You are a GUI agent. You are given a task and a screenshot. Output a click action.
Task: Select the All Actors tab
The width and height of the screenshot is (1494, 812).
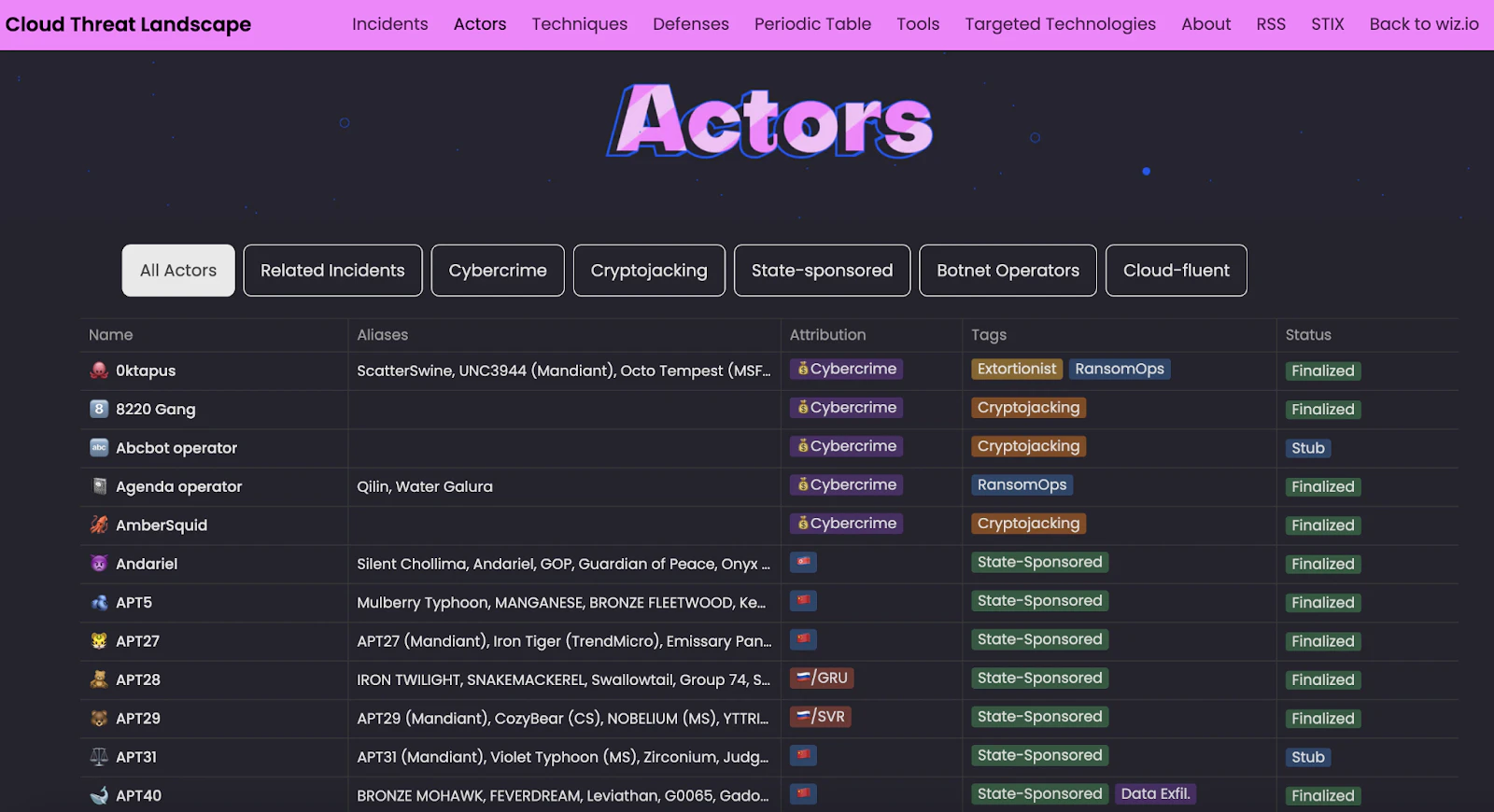coord(178,271)
